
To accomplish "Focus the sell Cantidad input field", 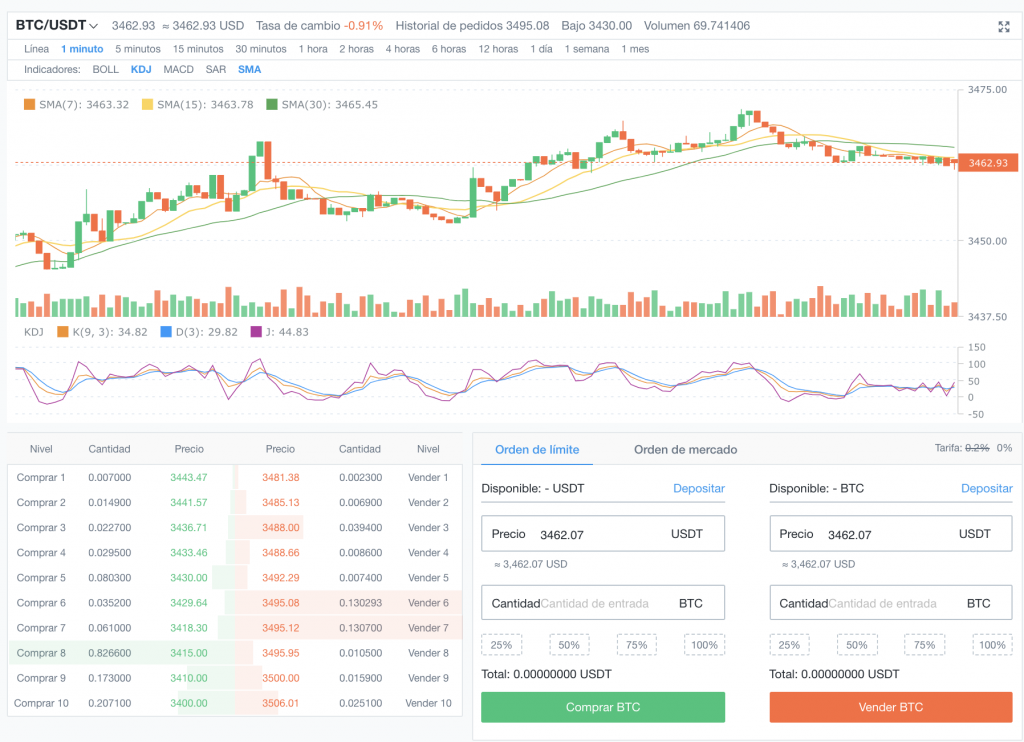I will click(891, 603).
